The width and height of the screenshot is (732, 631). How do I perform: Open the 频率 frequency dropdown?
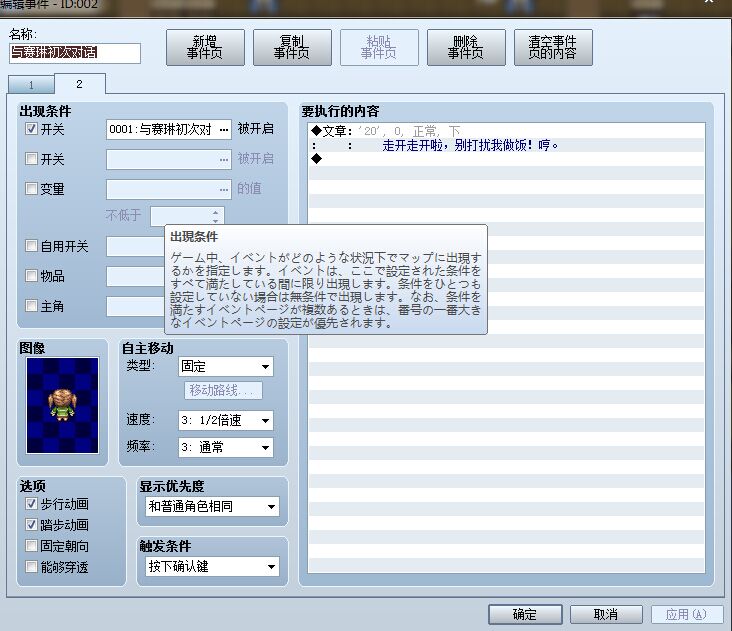coord(226,448)
